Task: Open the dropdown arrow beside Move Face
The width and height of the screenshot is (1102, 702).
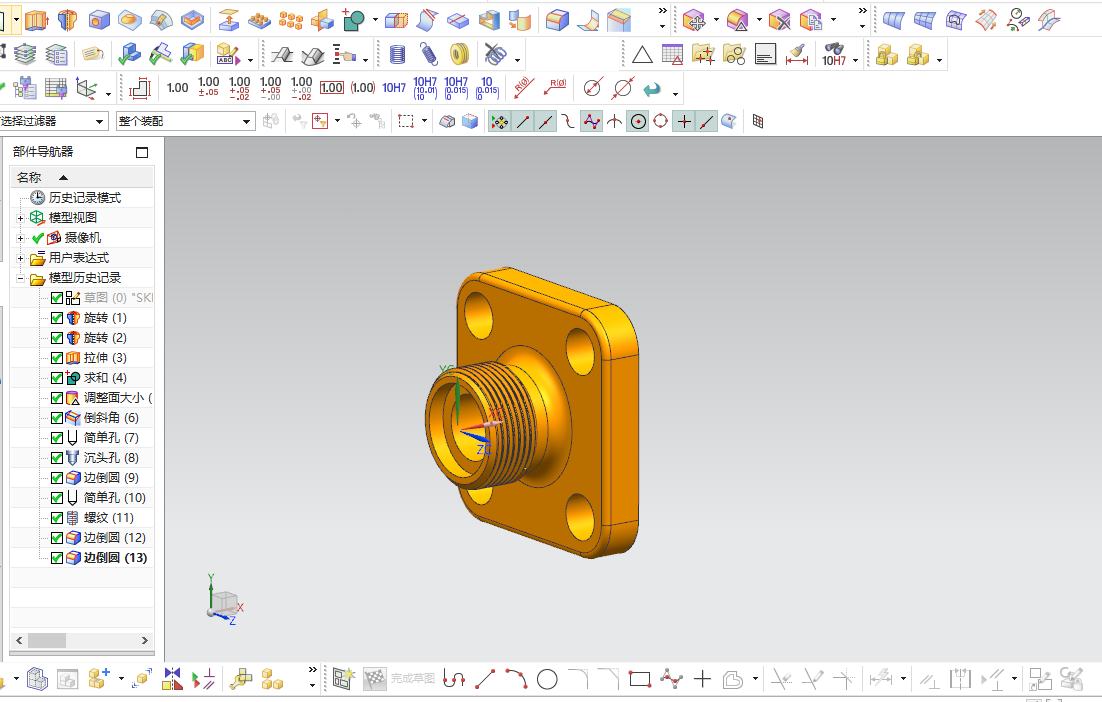Action: point(716,20)
